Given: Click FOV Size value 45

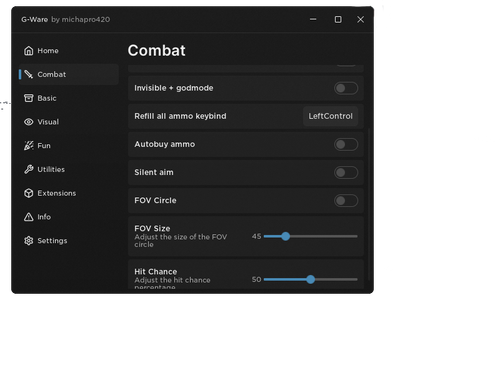Looking at the screenshot, I should click(256, 236).
